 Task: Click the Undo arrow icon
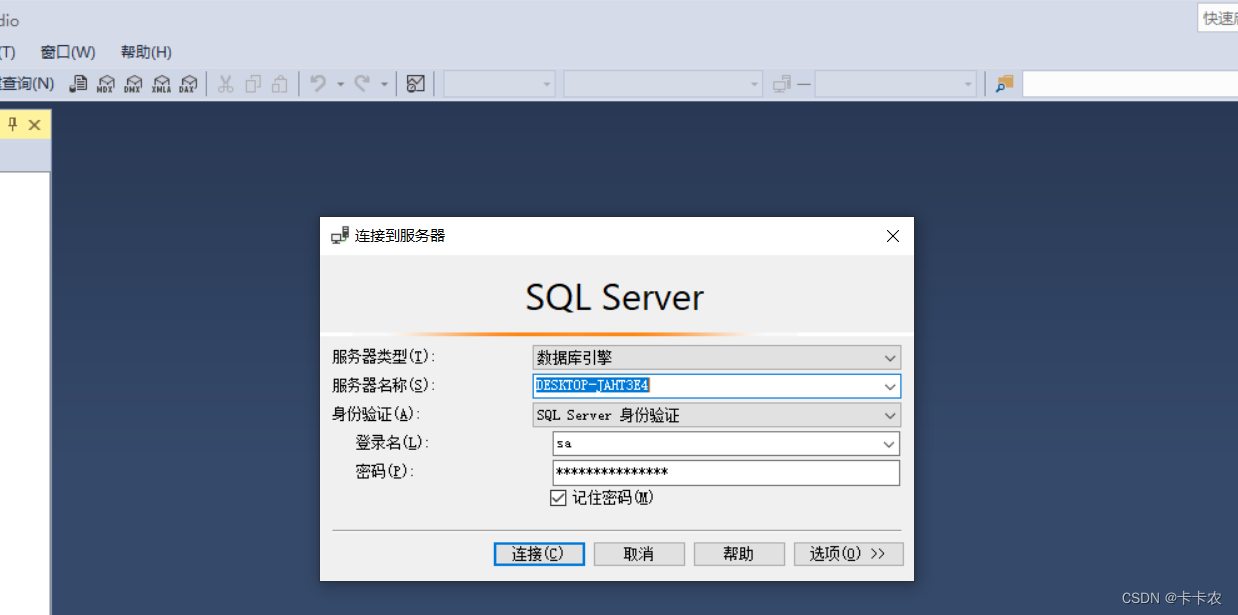pyautogui.click(x=319, y=84)
